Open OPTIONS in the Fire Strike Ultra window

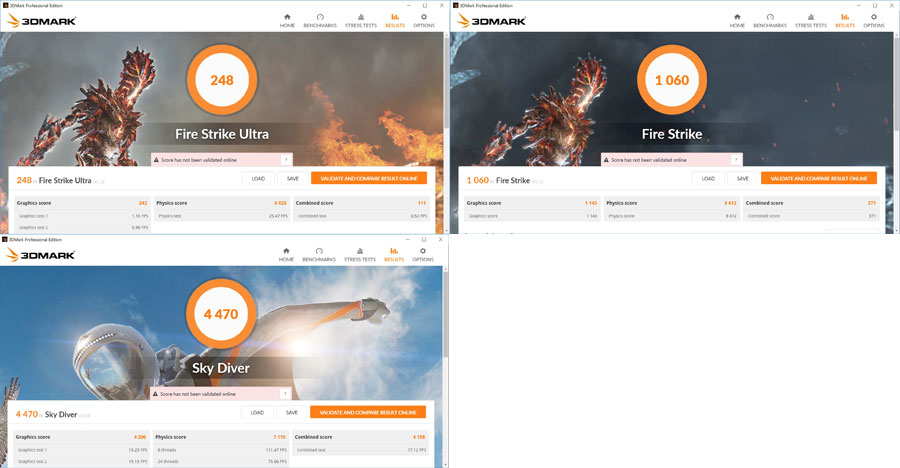[424, 21]
